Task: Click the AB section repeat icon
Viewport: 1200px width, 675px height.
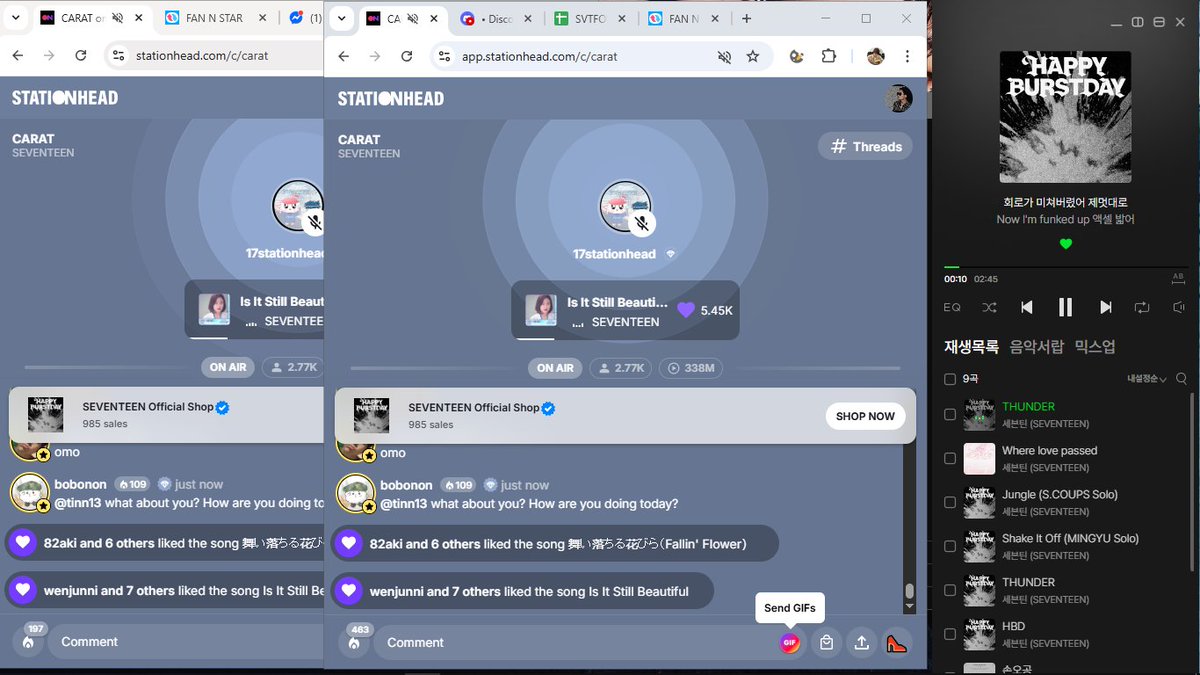Action: pyautogui.click(x=1179, y=277)
